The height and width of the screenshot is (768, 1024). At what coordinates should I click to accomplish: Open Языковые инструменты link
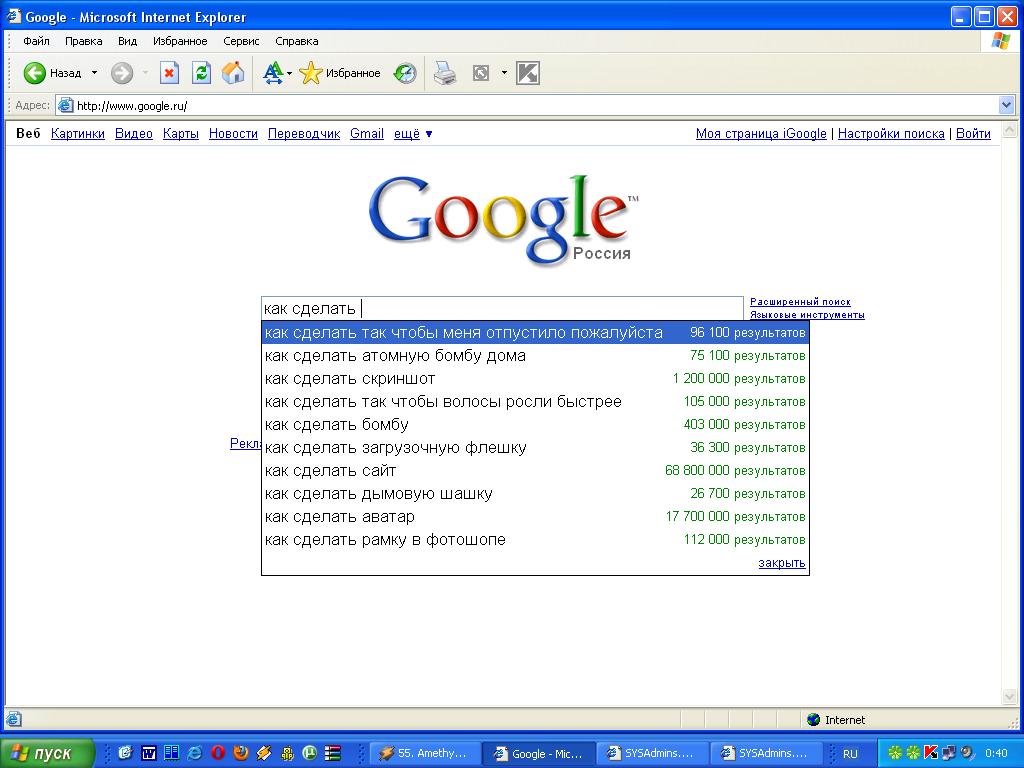[807, 315]
